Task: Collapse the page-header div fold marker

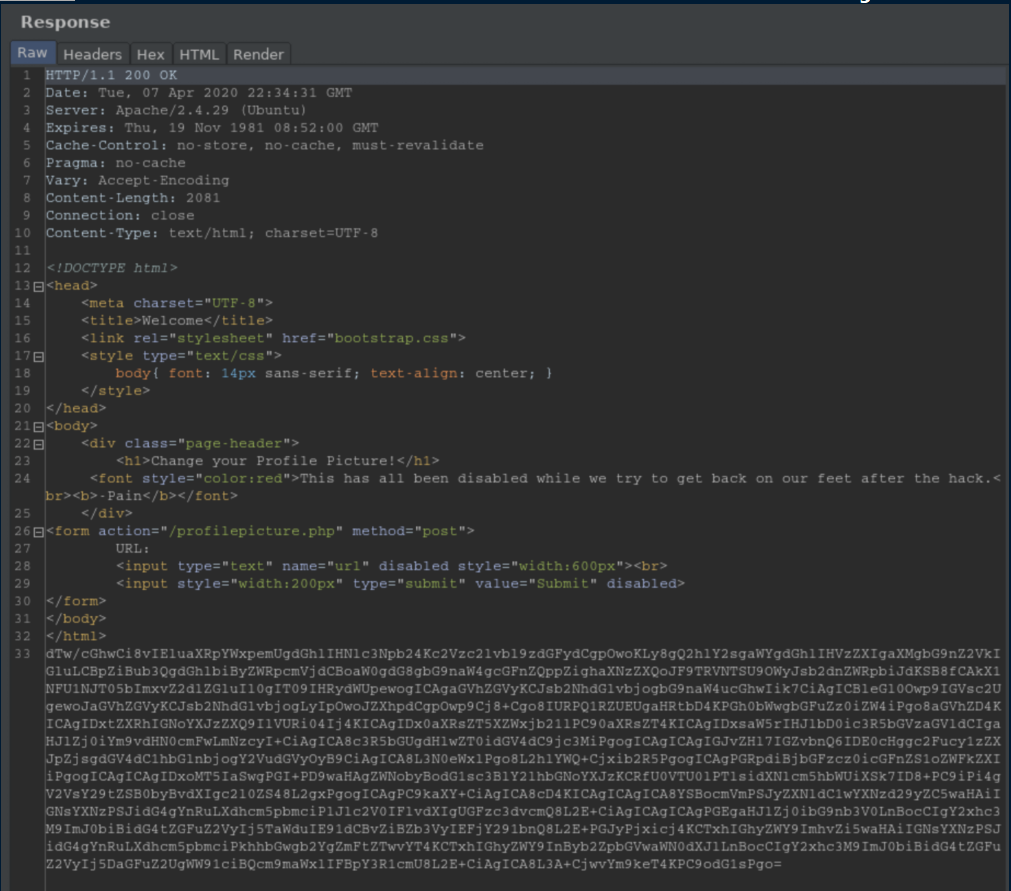Action: tap(39, 443)
